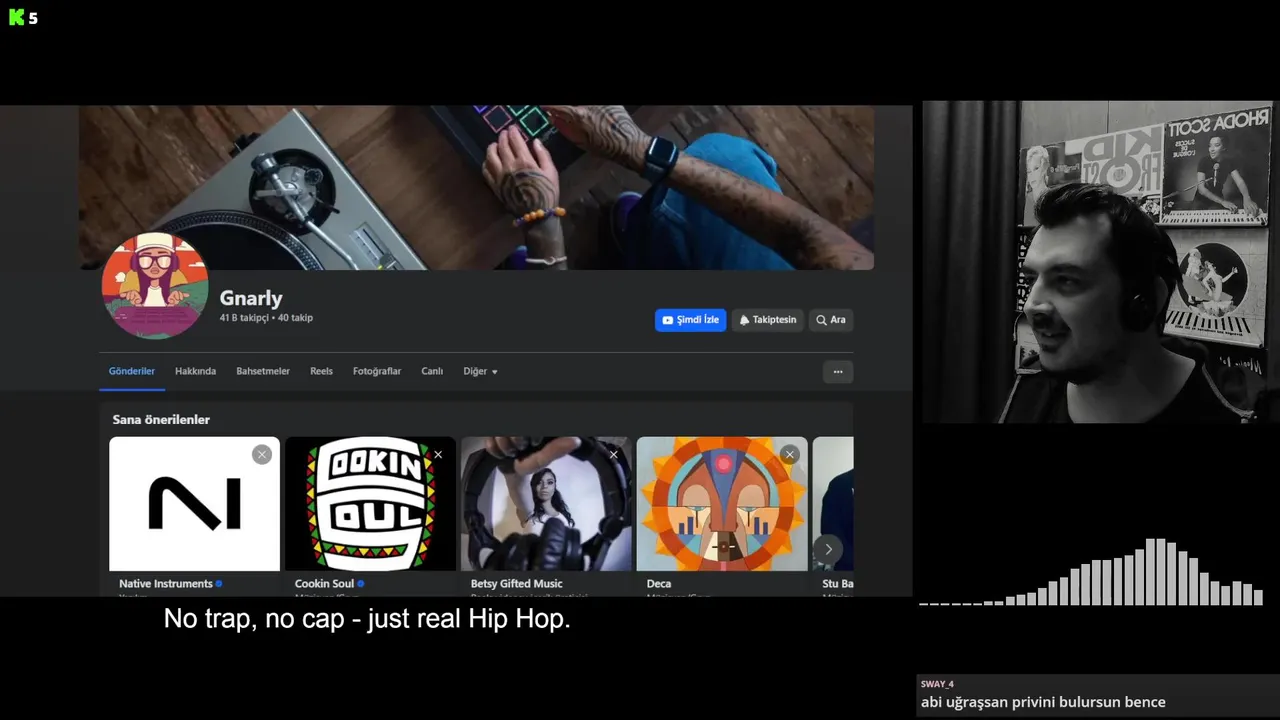The width and height of the screenshot is (1280, 720).
Task: Click the Betsy Gifted Music page name
Action: coord(517,584)
